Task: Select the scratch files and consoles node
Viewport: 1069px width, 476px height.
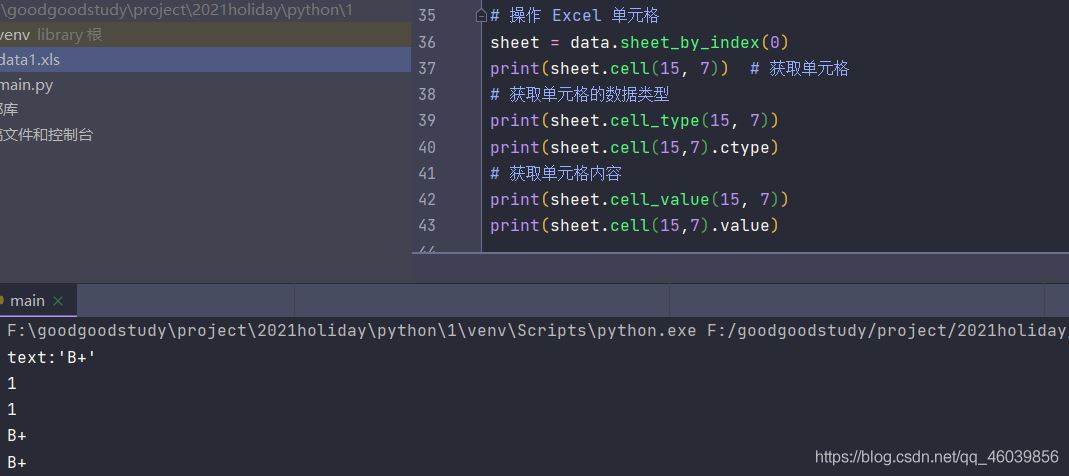Action: click(x=48, y=134)
